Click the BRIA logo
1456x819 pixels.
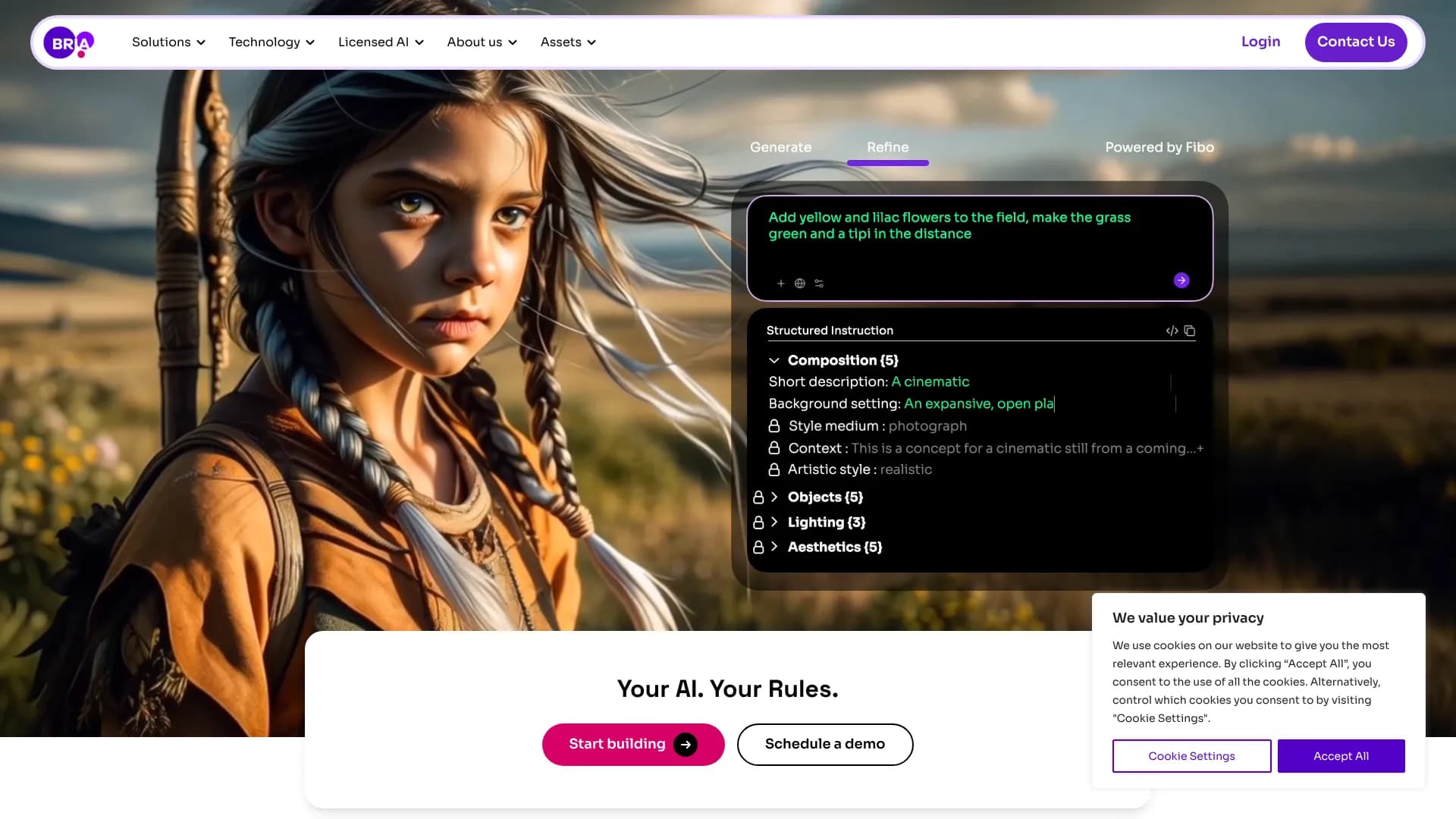68,42
